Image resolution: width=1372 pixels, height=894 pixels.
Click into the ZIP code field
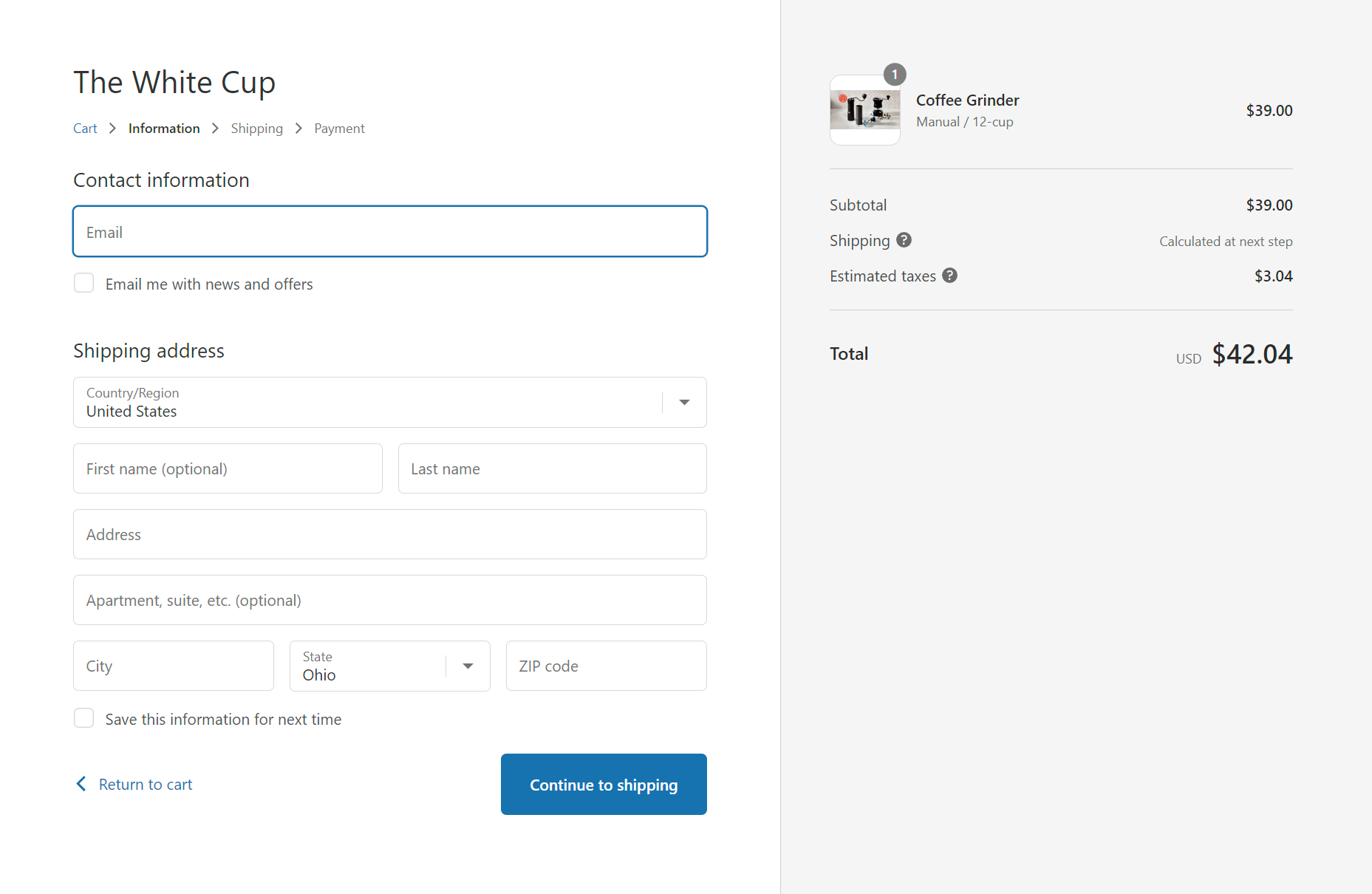(x=606, y=666)
